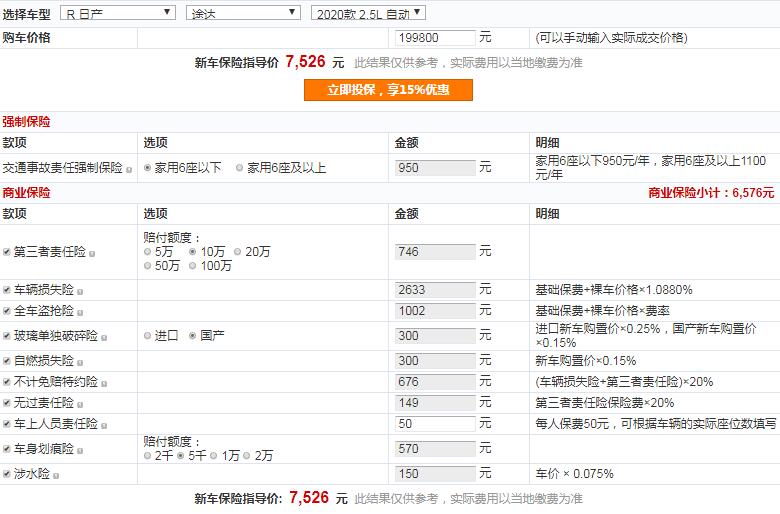Click the 强制保险 section heading
This screenshot has width=780, height=514.
(26, 122)
